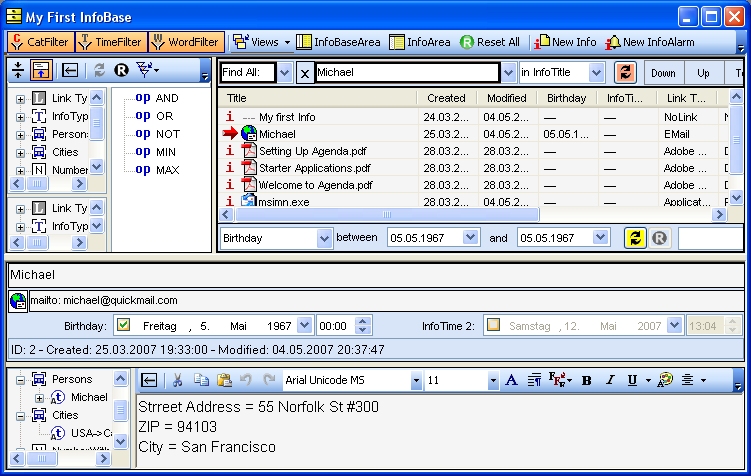Click the orange search refresh icon
The width and height of the screenshot is (751, 476).
tap(625, 73)
